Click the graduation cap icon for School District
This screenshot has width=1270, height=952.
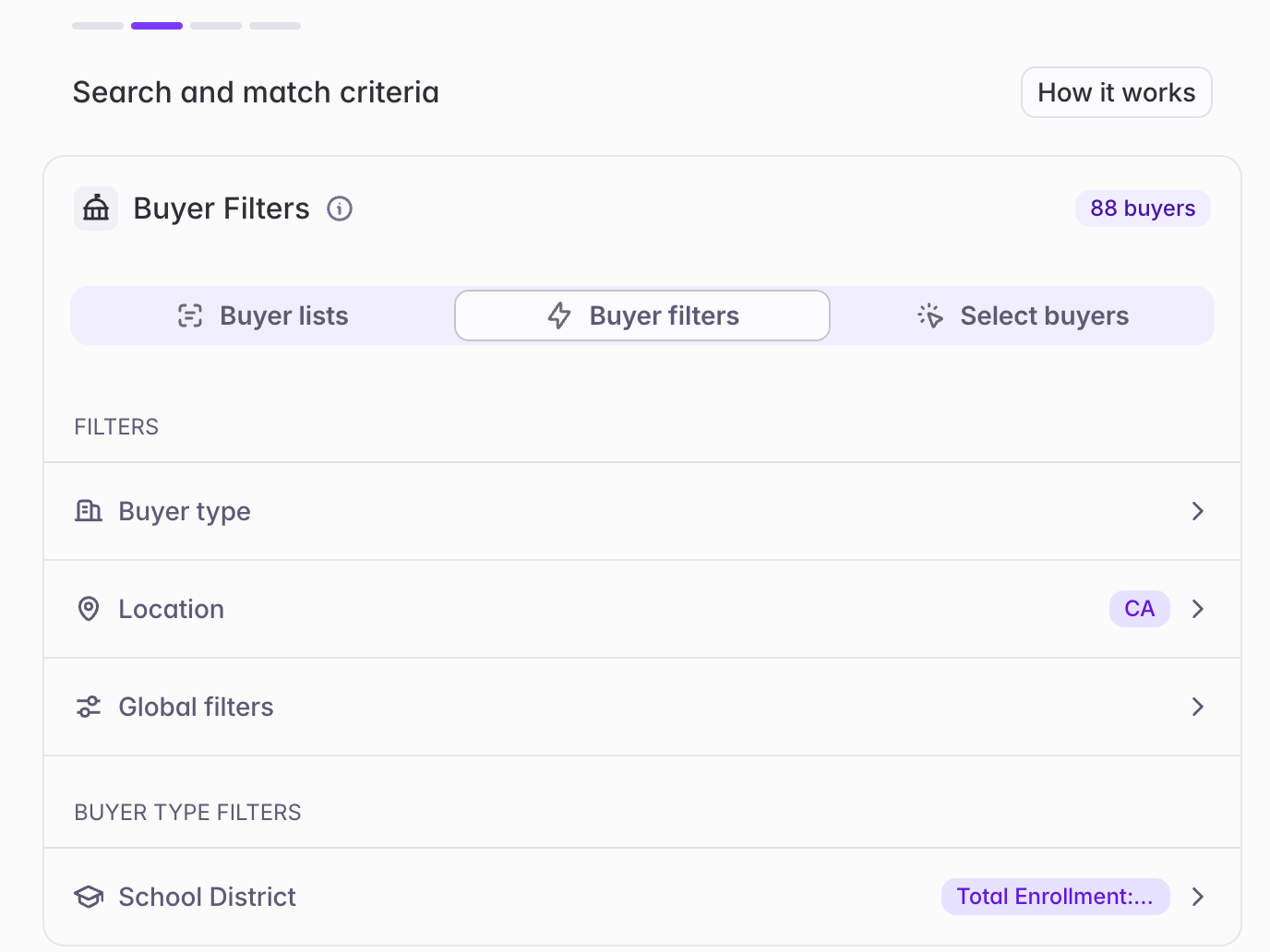[x=89, y=897]
